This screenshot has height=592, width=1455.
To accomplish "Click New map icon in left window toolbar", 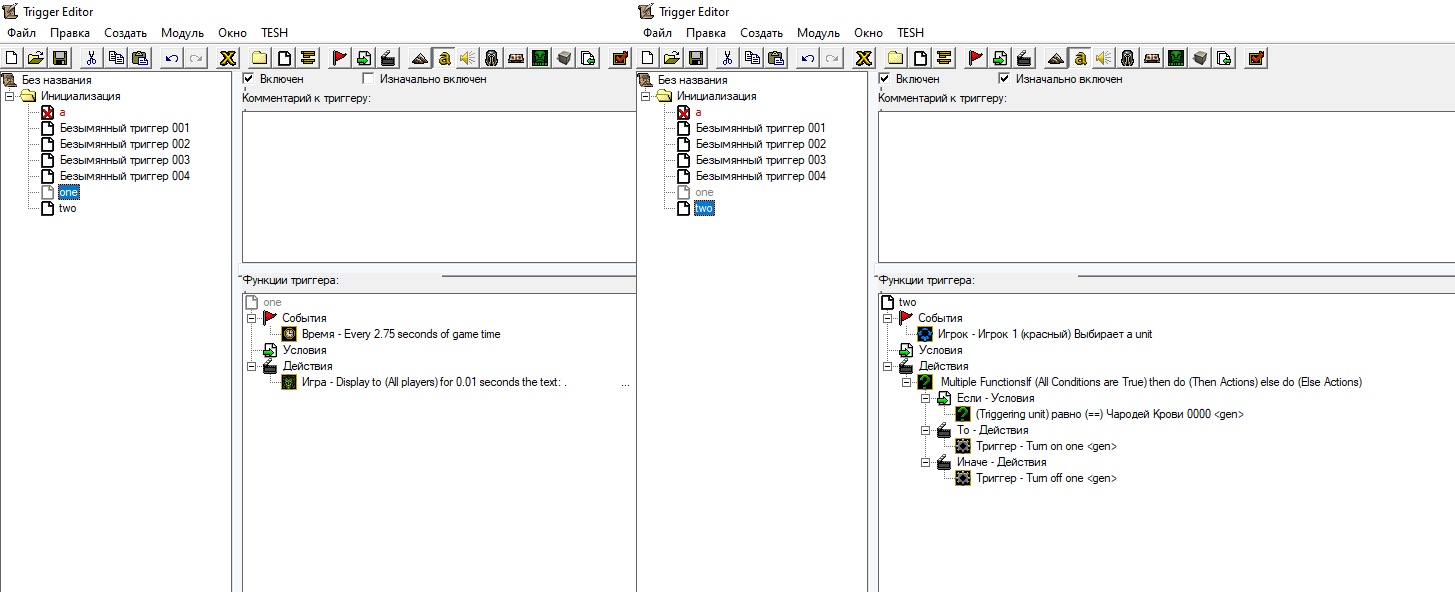I will pyautogui.click(x=13, y=58).
